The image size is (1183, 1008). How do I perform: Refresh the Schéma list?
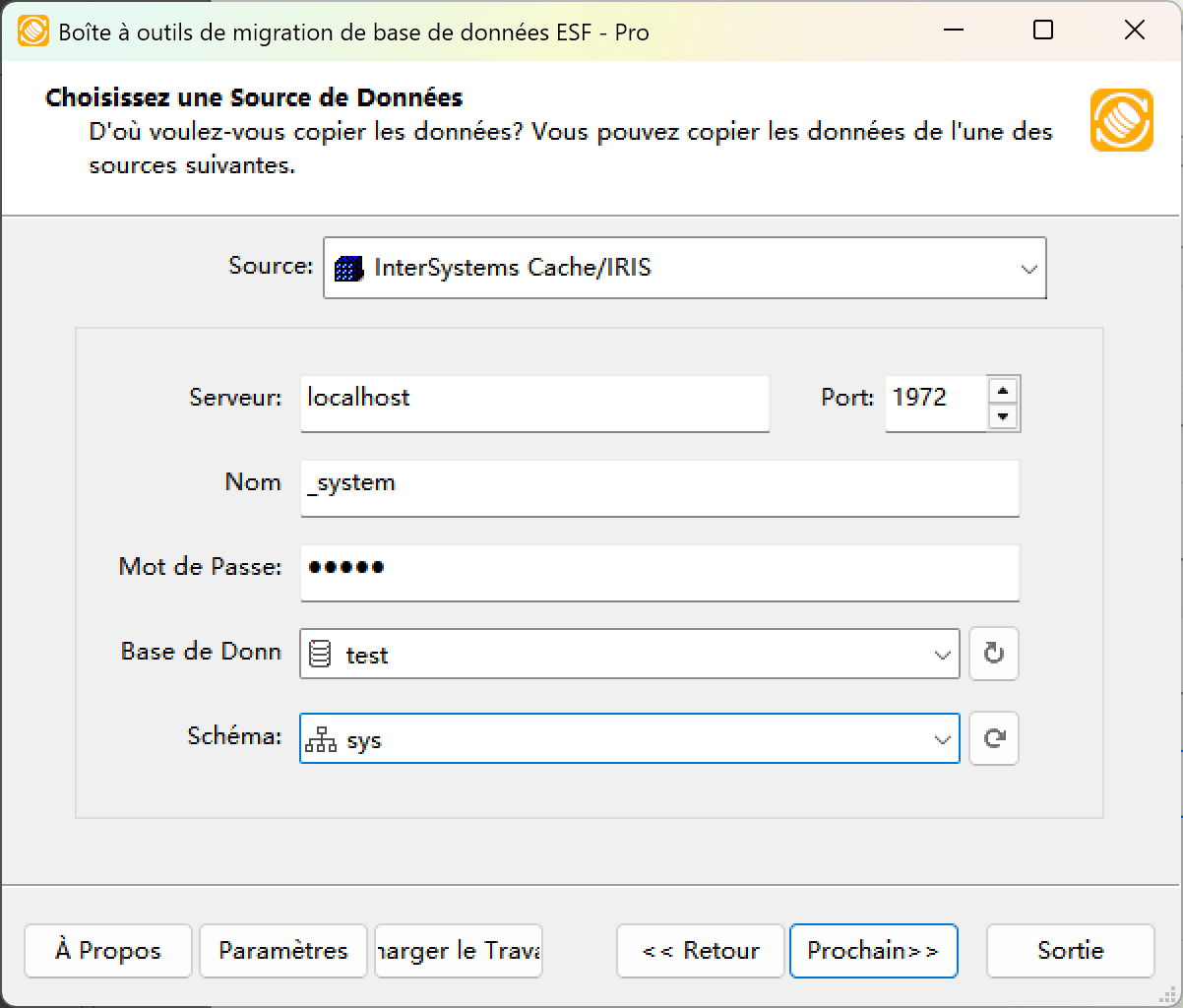tap(993, 738)
